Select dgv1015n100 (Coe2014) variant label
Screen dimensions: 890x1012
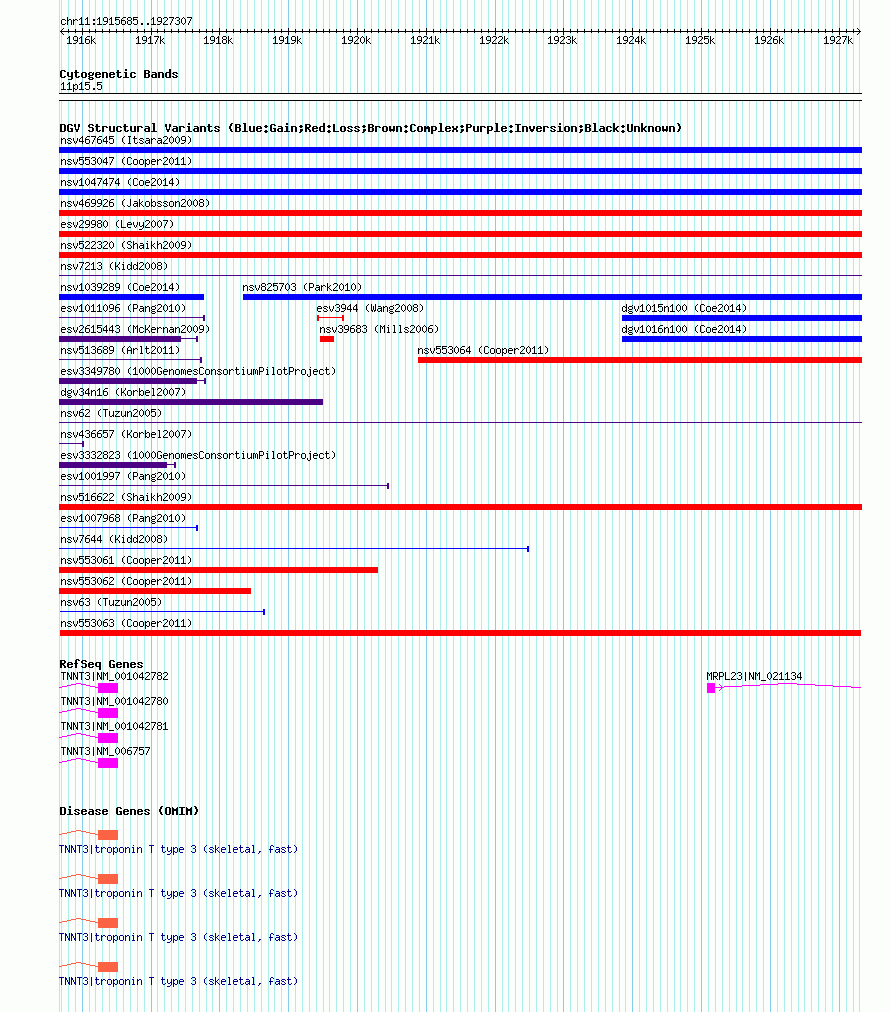[684, 308]
